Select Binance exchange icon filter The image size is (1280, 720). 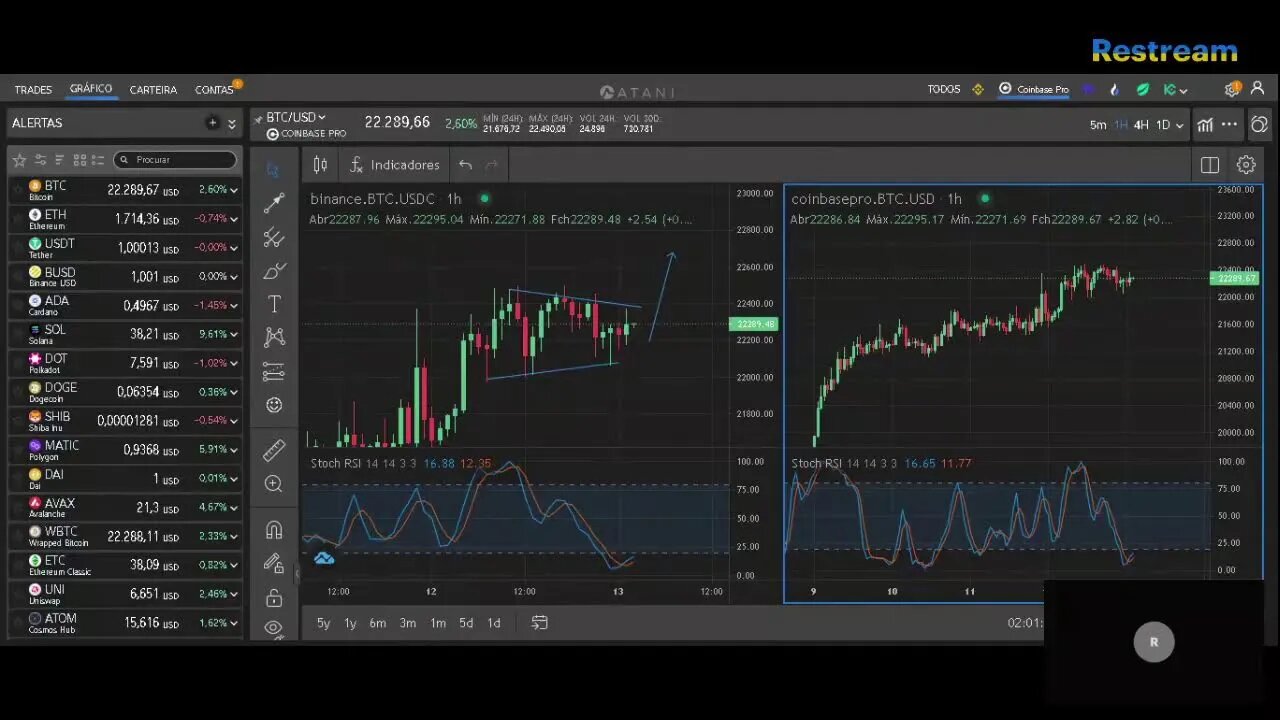pos(978,89)
